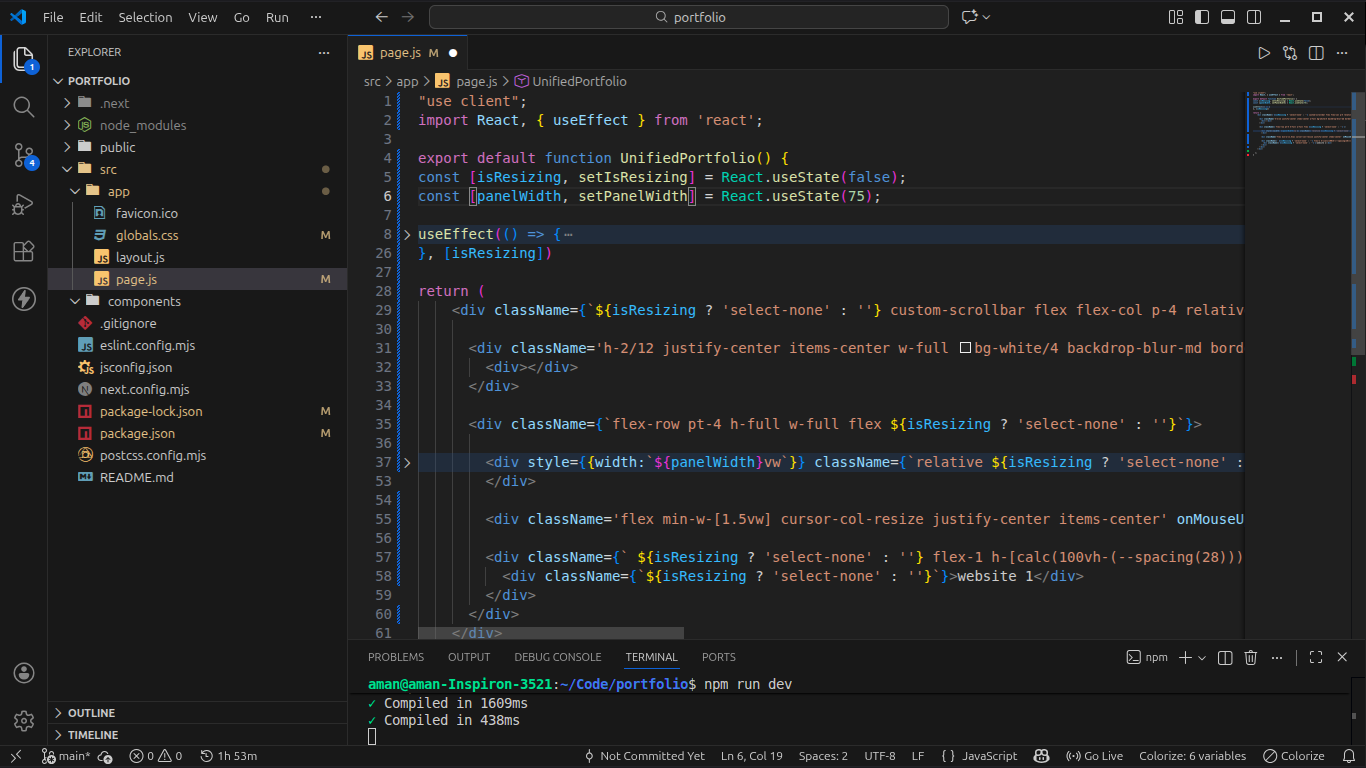This screenshot has height=768, width=1366.
Task: Kill the terminal using trash icon
Action: click(x=1251, y=657)
